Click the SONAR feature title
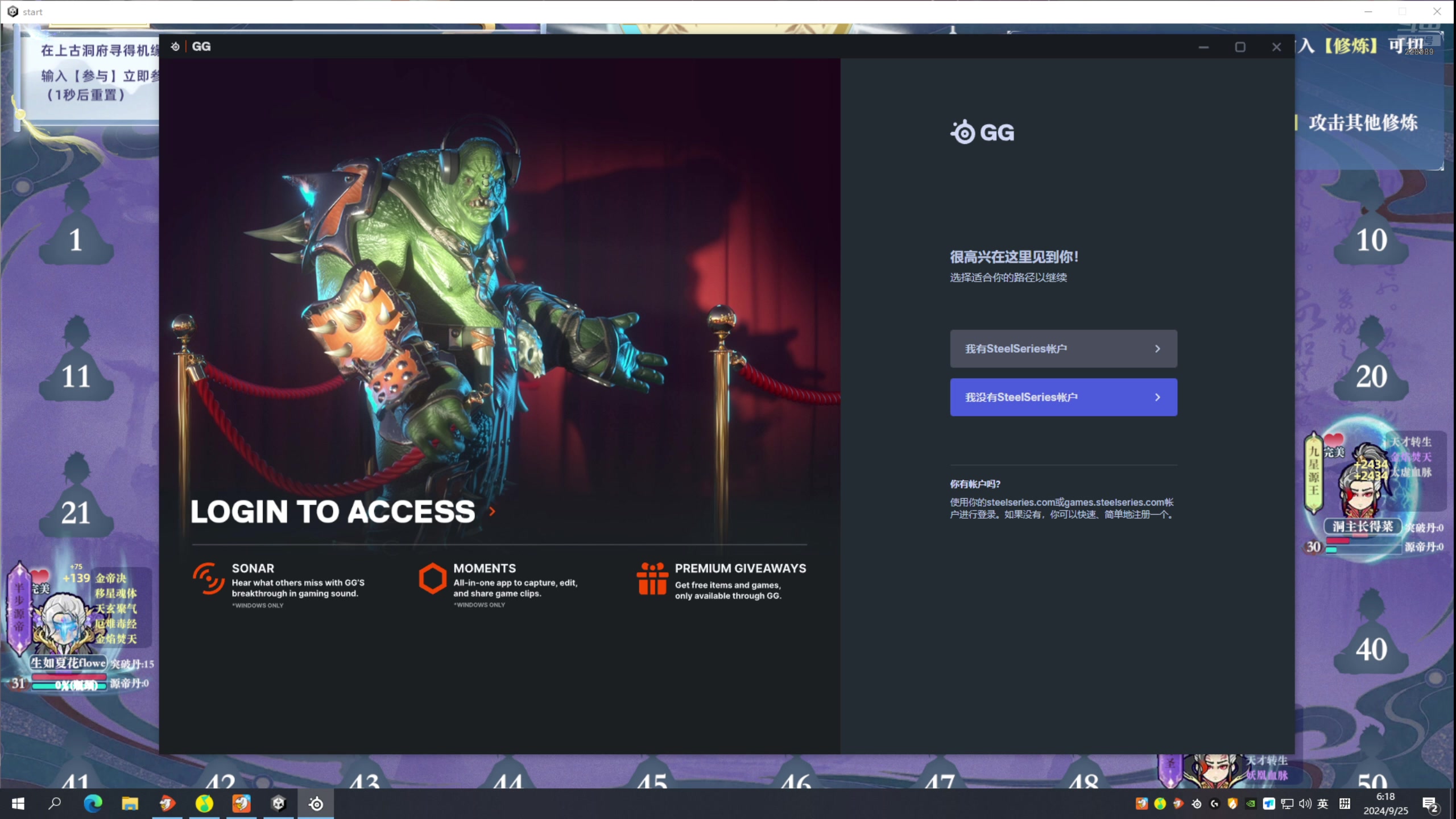The height and width of the screenshot is (819, 1456). [x=253, y=568]
